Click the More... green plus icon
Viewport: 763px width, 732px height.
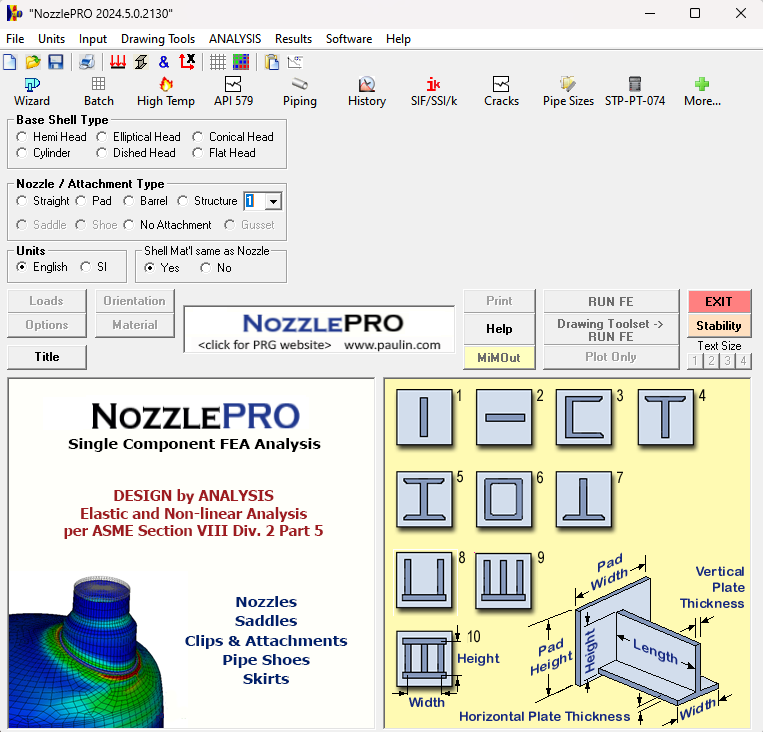(702, 92)
